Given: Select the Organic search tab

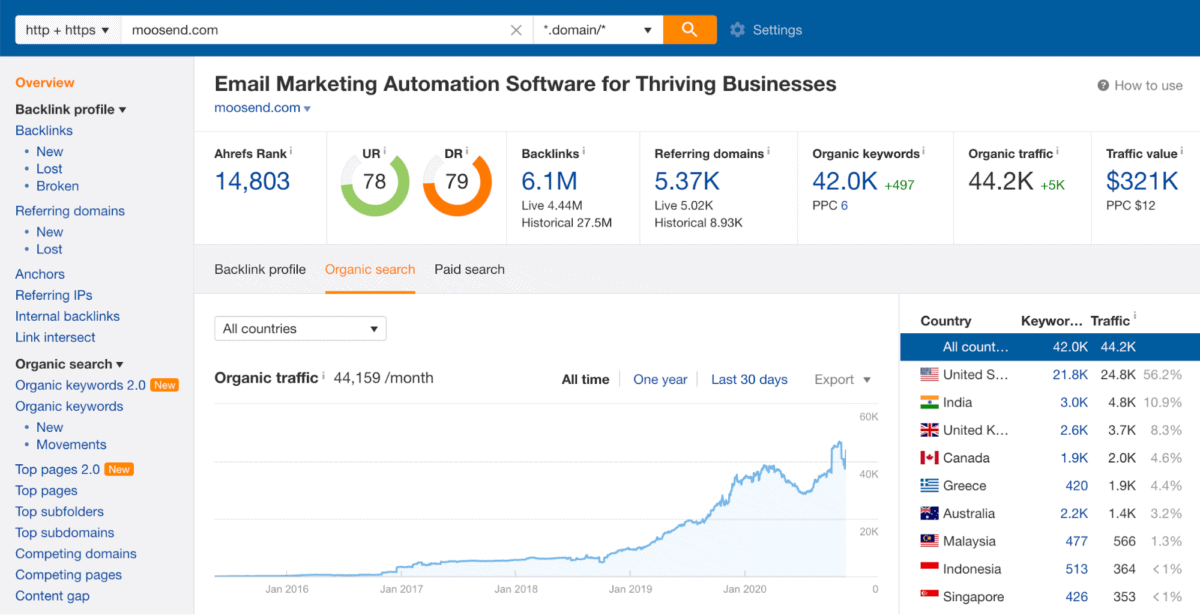Looking at the screenshot, I should point(370,269).
